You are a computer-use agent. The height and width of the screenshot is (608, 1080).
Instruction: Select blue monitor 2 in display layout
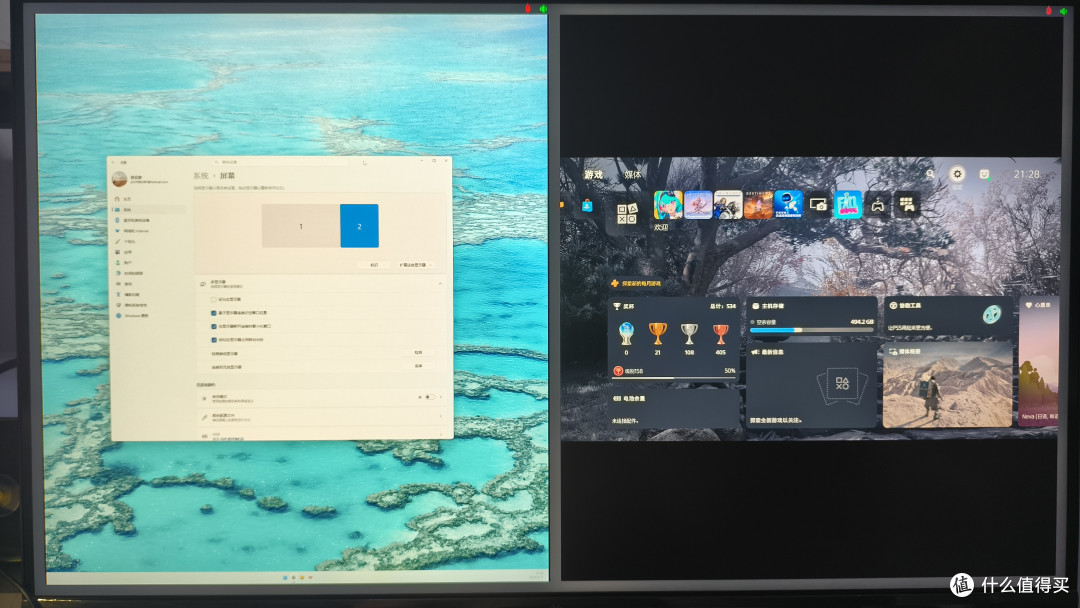tap(359, 226)
